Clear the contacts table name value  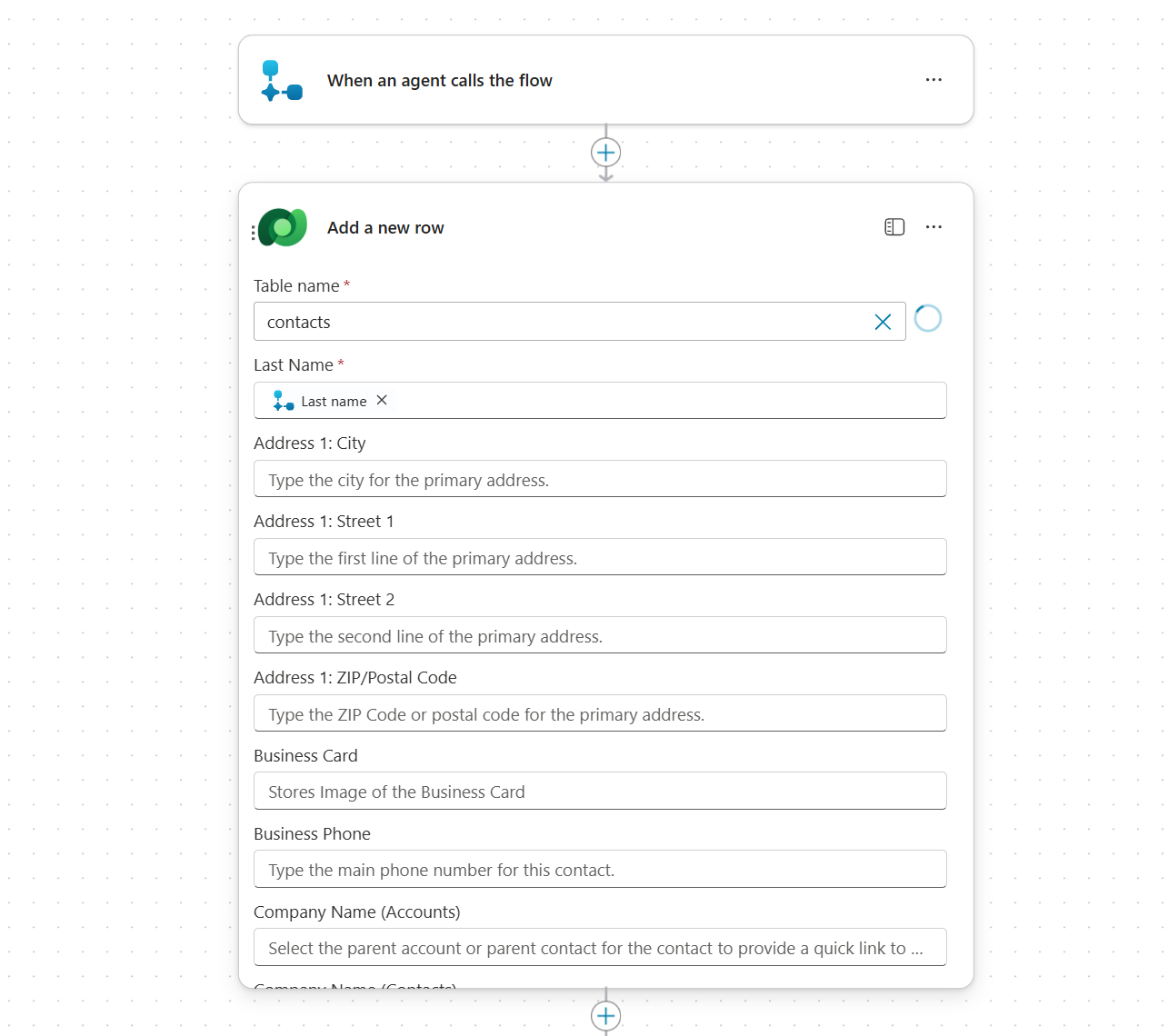(883, 323)
